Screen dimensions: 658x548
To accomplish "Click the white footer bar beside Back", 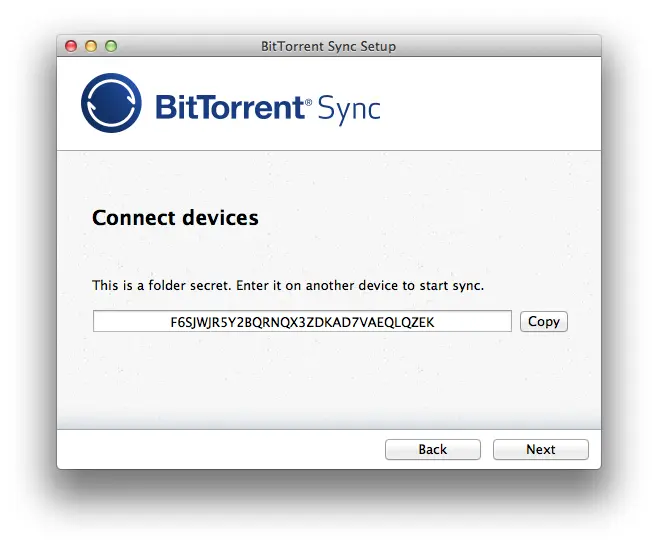I will 218,449.
